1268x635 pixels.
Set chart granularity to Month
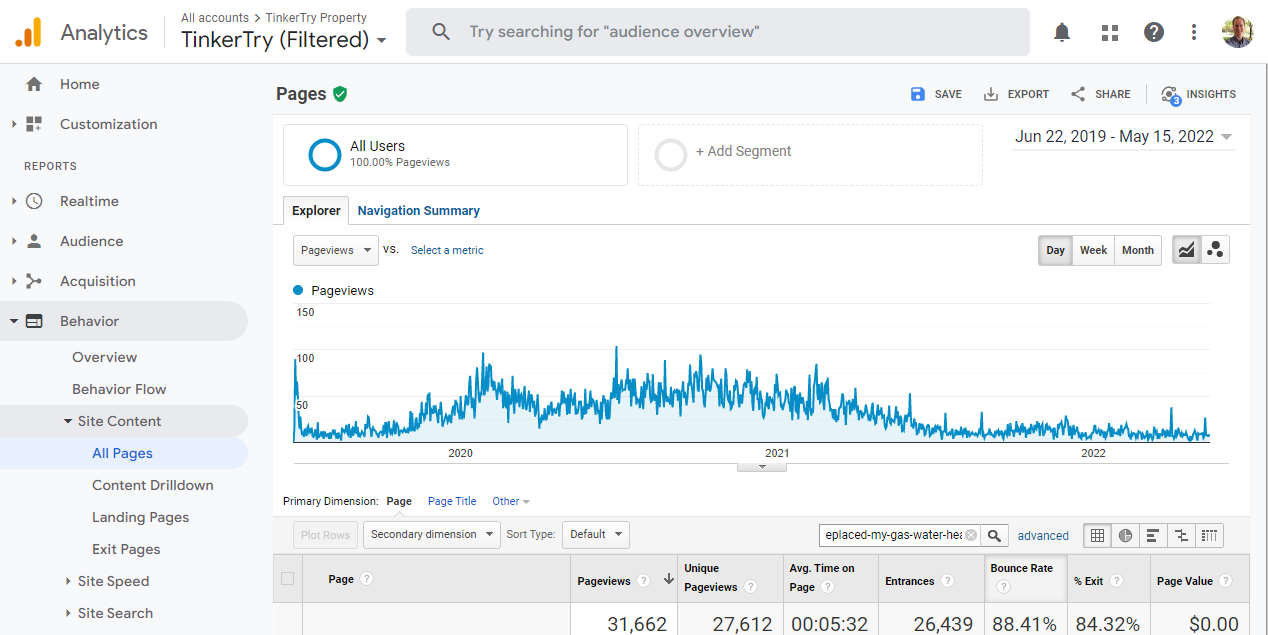1138,250
